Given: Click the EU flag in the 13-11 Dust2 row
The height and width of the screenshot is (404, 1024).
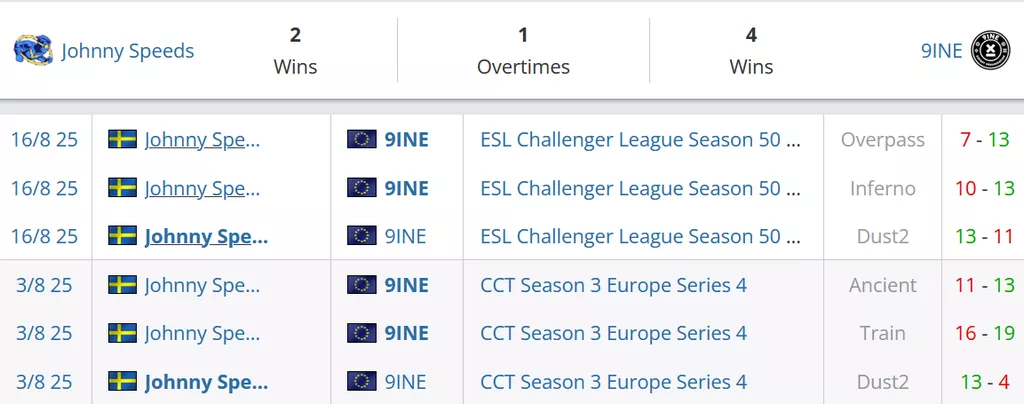Looking at the screenshot, I should coord(362,236).
